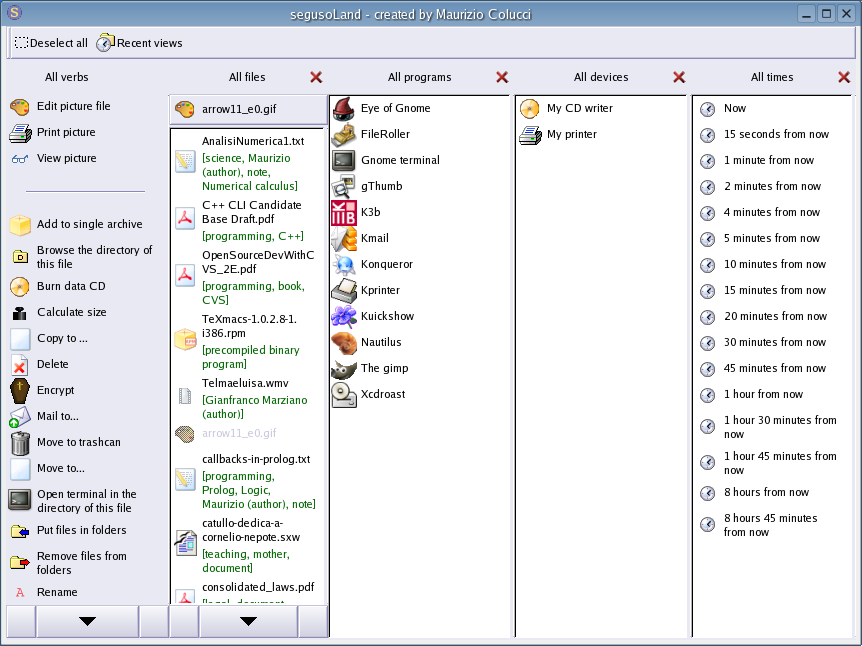The height and width of the screenshot is (646, 862).
Task: Remove the All programs column with X
Action: [x=502, y=77]
